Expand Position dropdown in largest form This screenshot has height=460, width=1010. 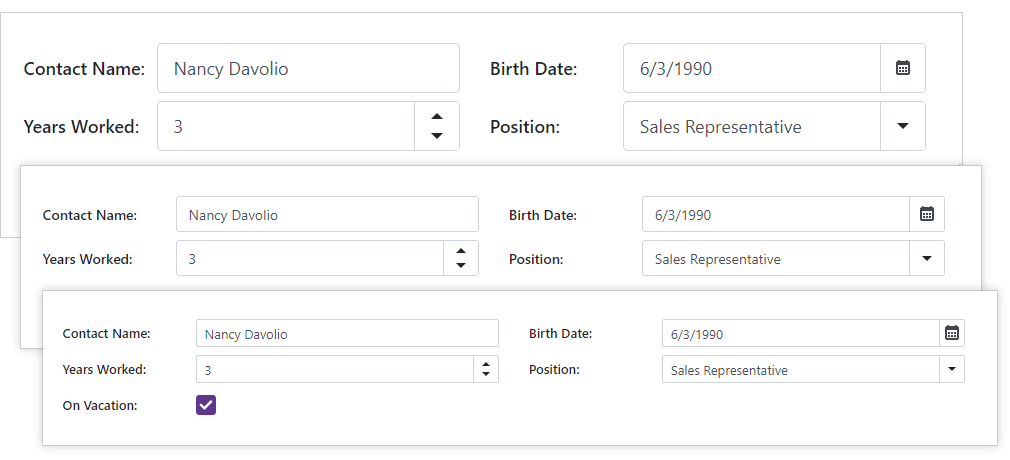903,126
